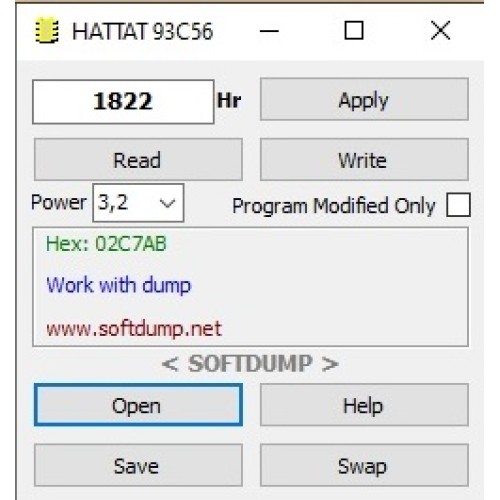Maximize the HATTAT 93C56 window
Image resolution: width=500 pixels, height=500 pixels.
354,31
